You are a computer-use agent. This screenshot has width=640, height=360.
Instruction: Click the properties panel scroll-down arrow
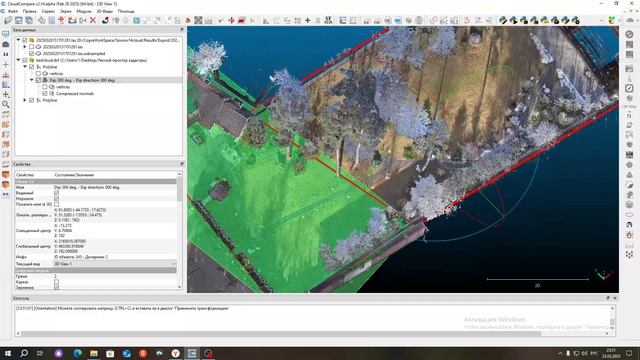(x=180, y=287)
